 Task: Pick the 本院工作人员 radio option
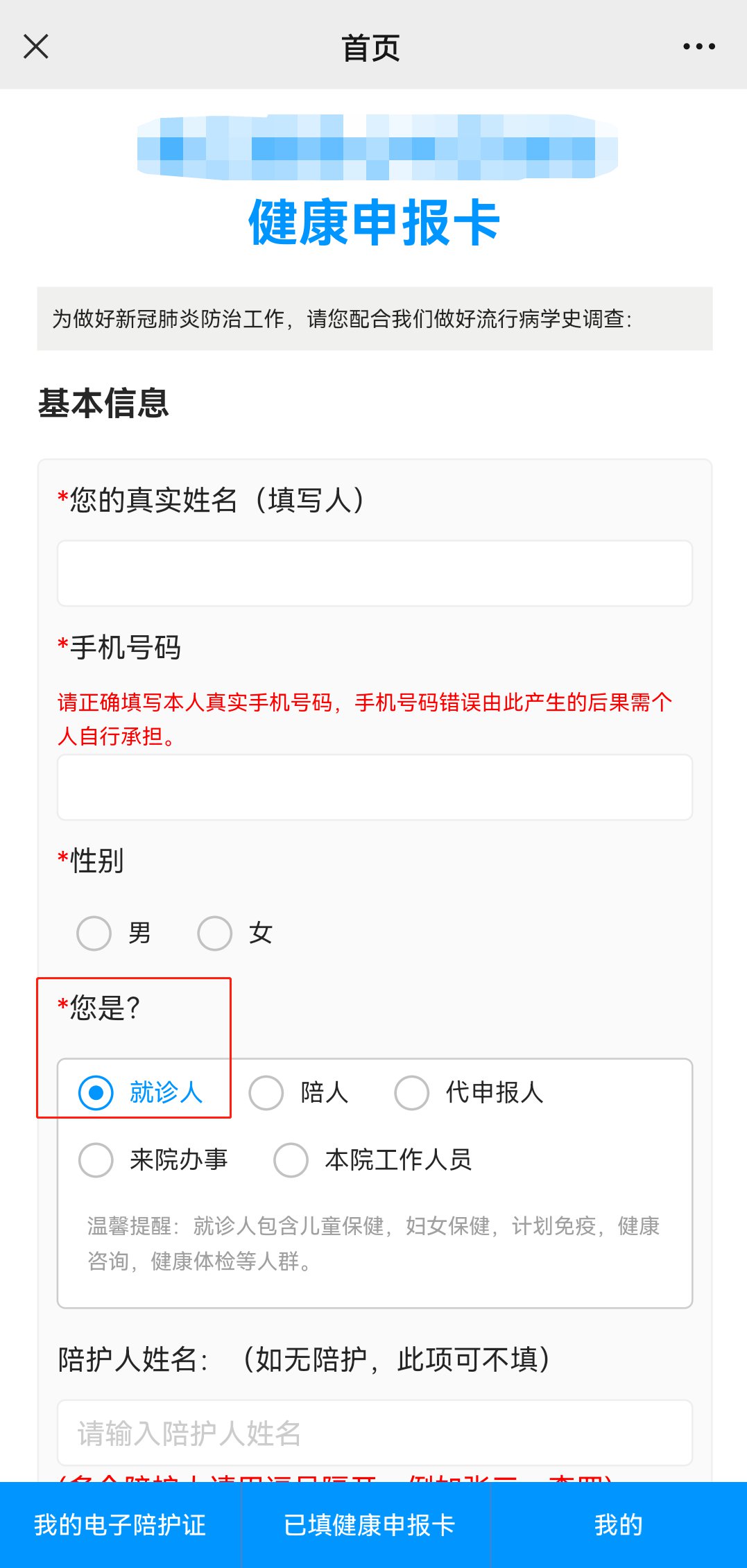pyautogui.click(x=291, y=1160)
